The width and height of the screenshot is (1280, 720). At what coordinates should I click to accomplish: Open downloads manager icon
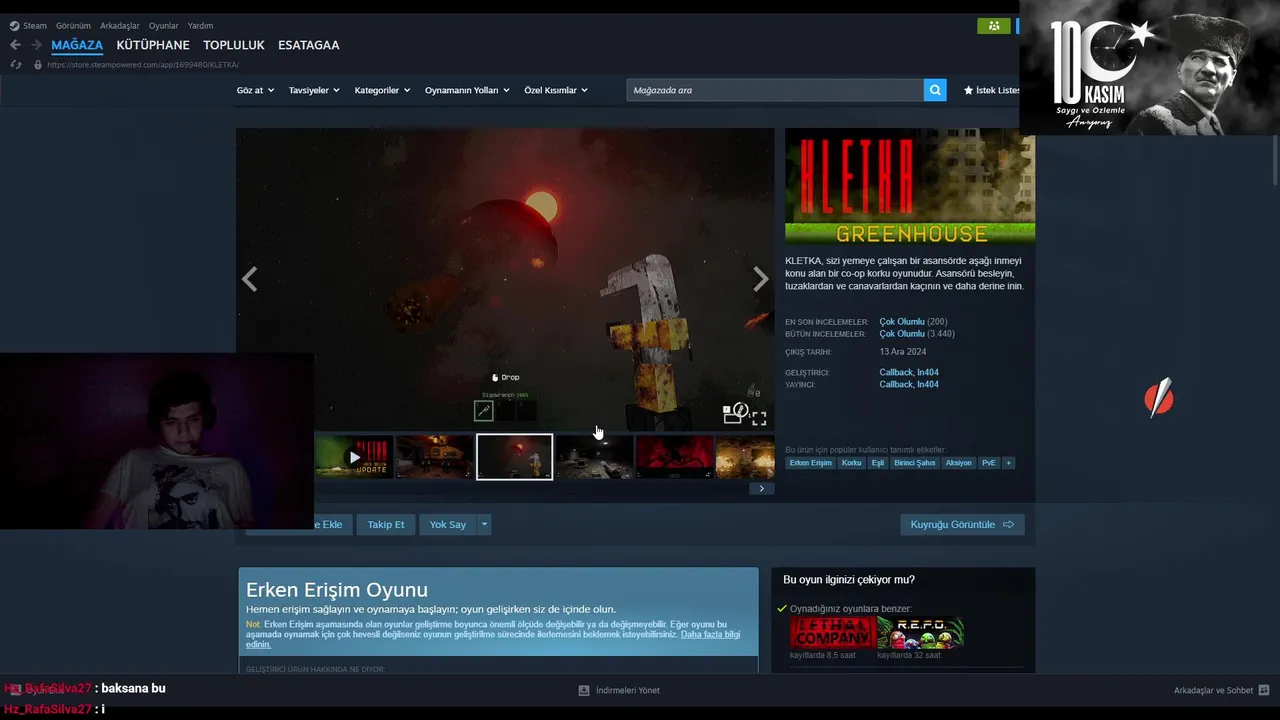coord(584,690)
